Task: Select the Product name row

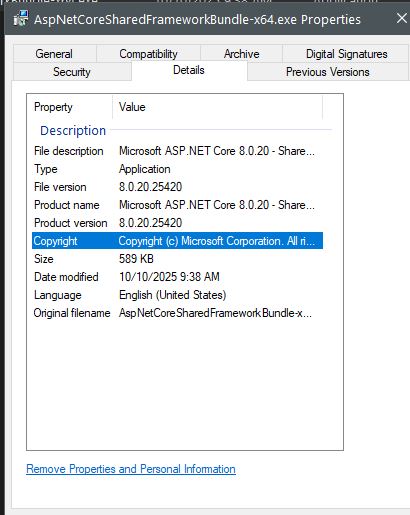Action: [177, 205]
